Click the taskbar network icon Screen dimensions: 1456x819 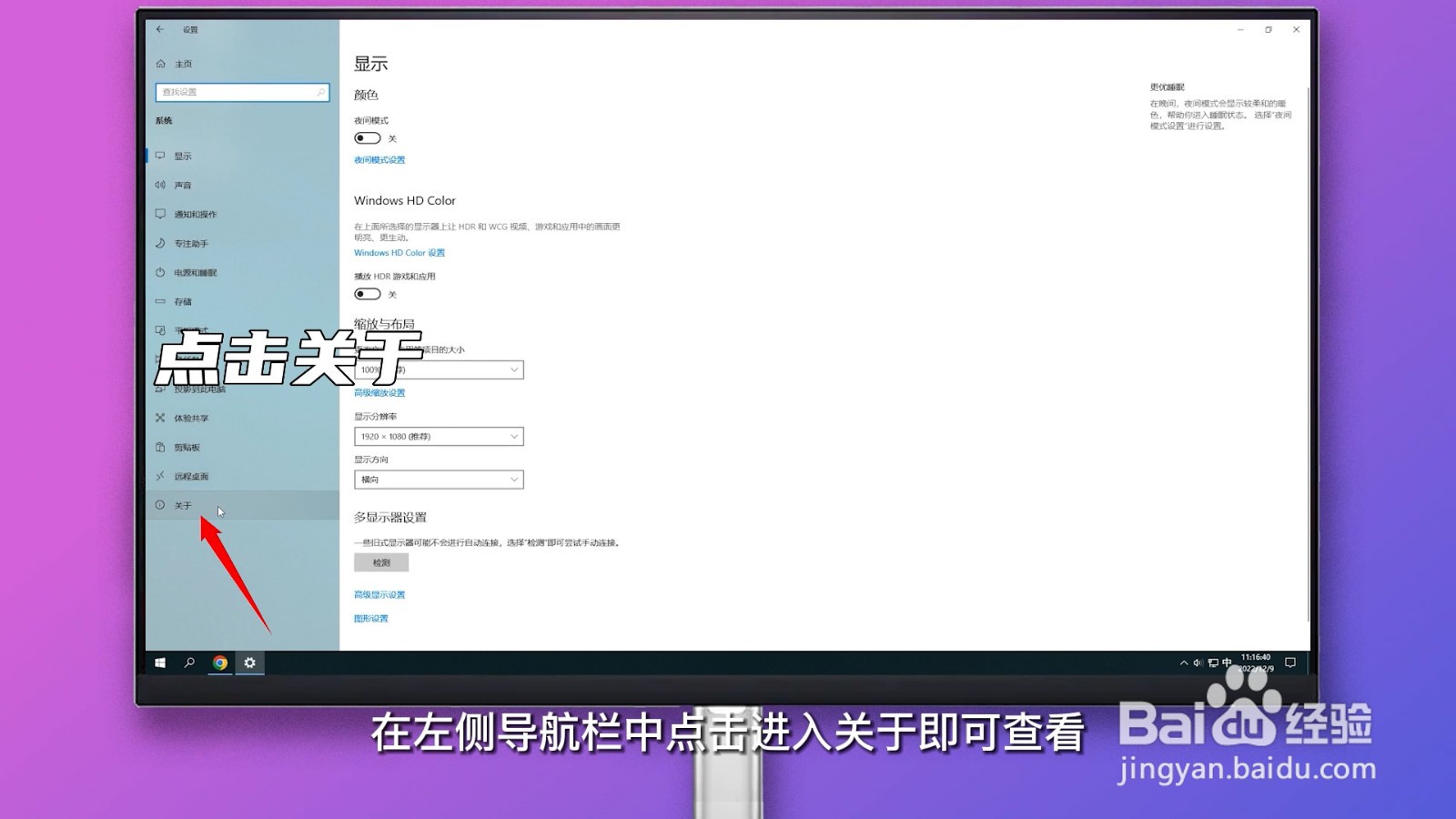tap(1212, 663)
